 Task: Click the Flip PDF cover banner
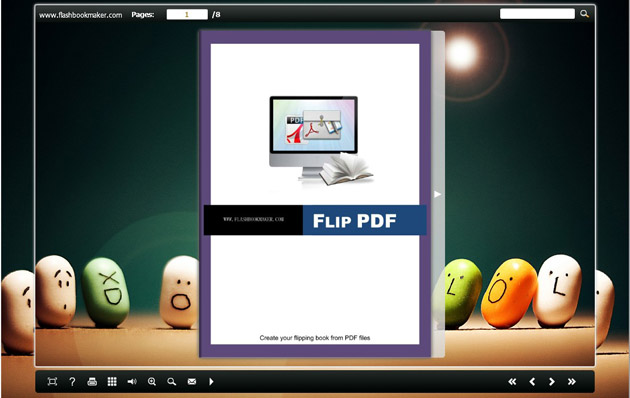[x=315, y=220]
